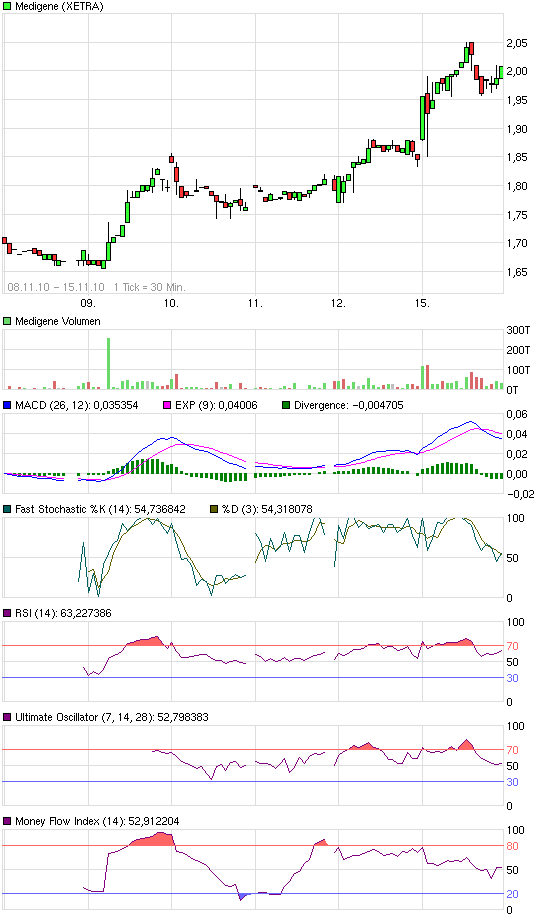545x918 pixels.
Task: Click the 2,00 price axis label
Action: click(517, 71)
